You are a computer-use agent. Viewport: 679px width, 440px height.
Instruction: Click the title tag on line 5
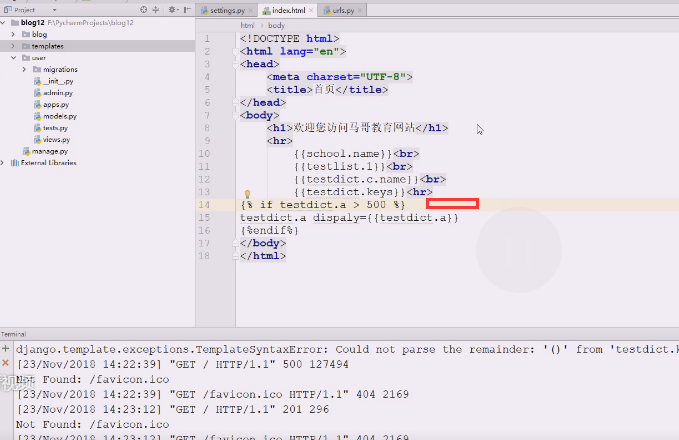[x=327, y=90]
